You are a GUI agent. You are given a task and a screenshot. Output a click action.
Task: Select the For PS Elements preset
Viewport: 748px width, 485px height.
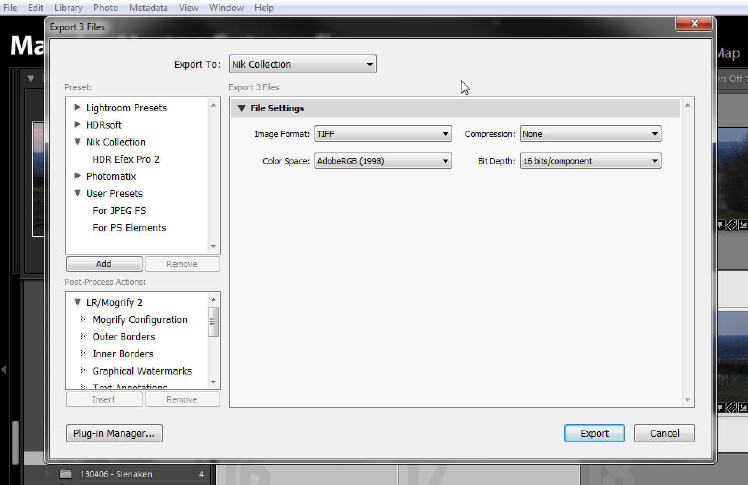pyautogui.click(x=129, y=227)
